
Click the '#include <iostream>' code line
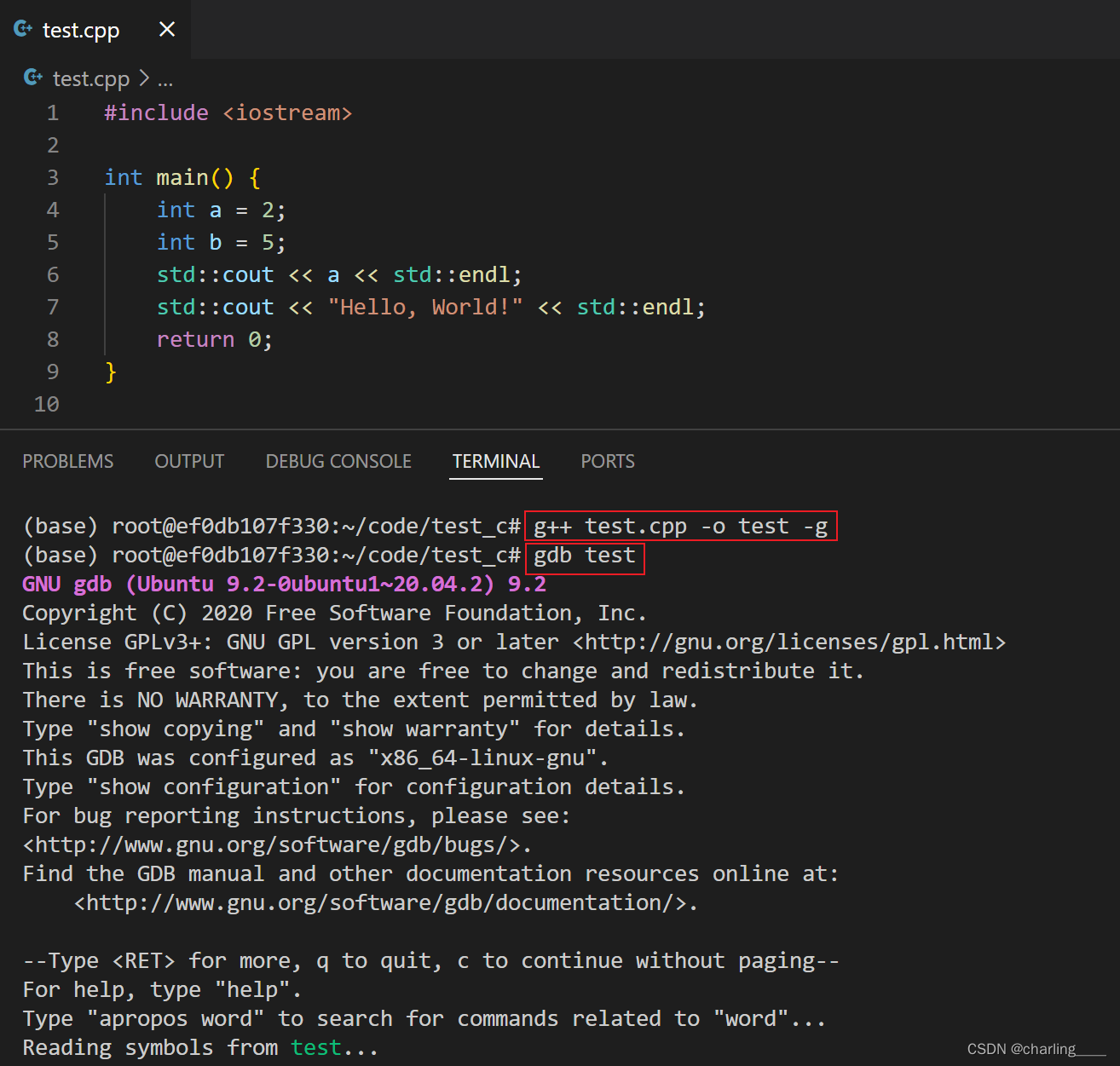click(x=228, y=112)
